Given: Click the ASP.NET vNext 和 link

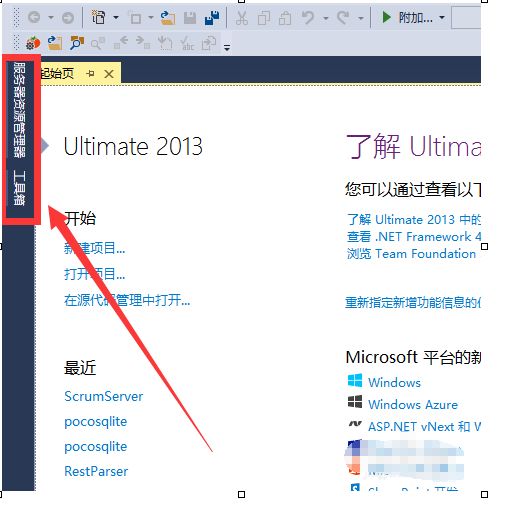Looking at the screenshot, I should click(x=424, y=426).
